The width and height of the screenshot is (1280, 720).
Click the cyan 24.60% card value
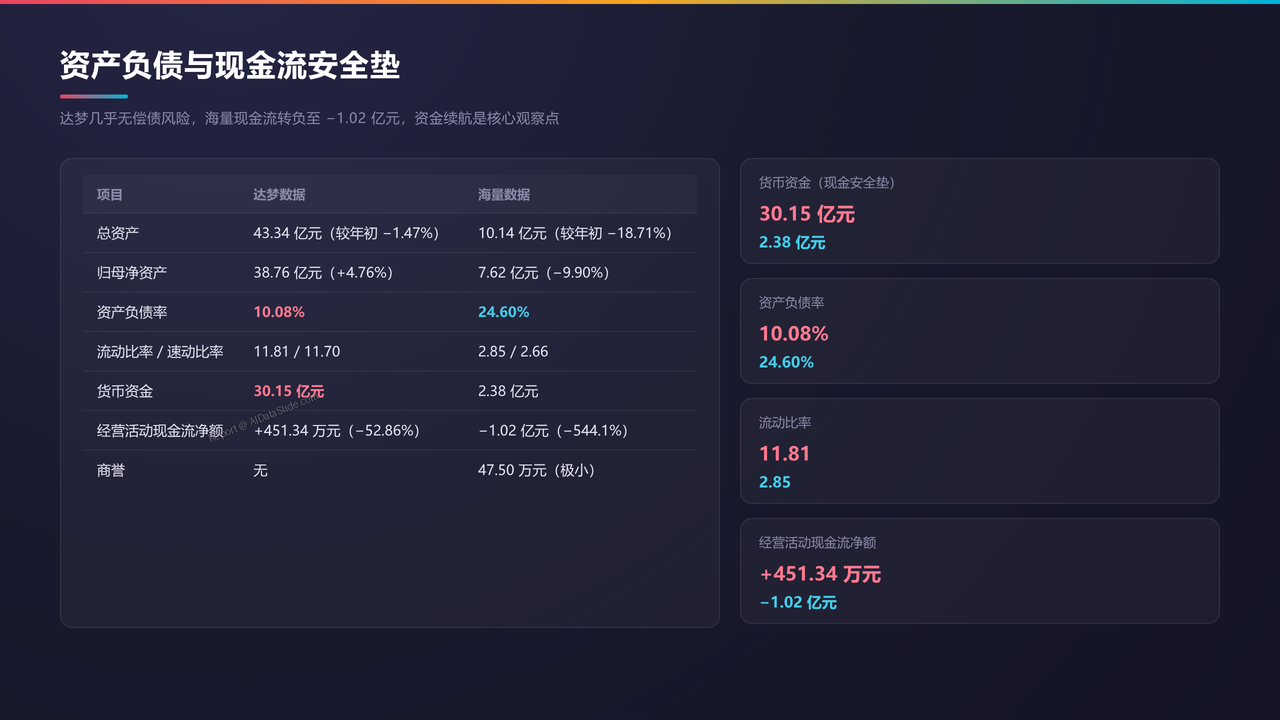pyautogui.click(x=786, y=362)
